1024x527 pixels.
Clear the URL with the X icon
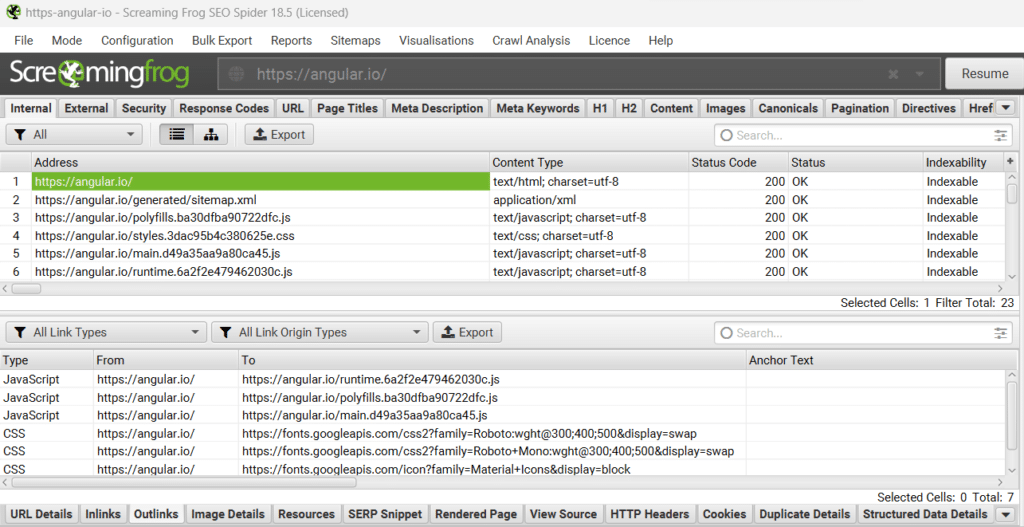click(893, 74)
